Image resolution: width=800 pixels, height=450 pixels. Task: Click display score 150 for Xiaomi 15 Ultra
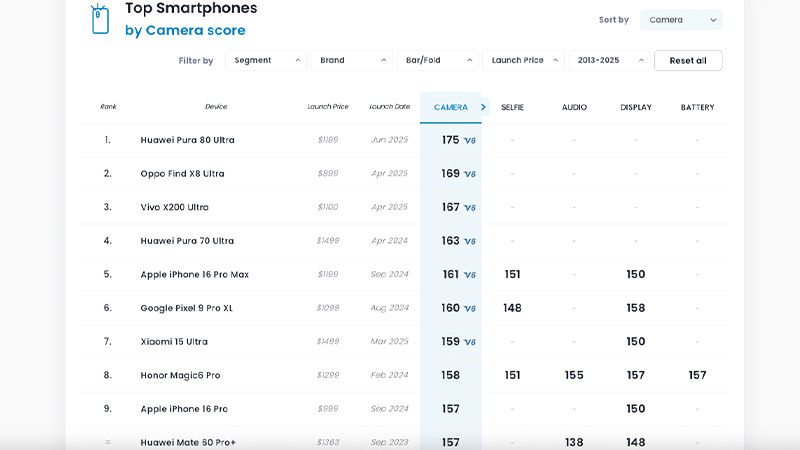(636, 342)
